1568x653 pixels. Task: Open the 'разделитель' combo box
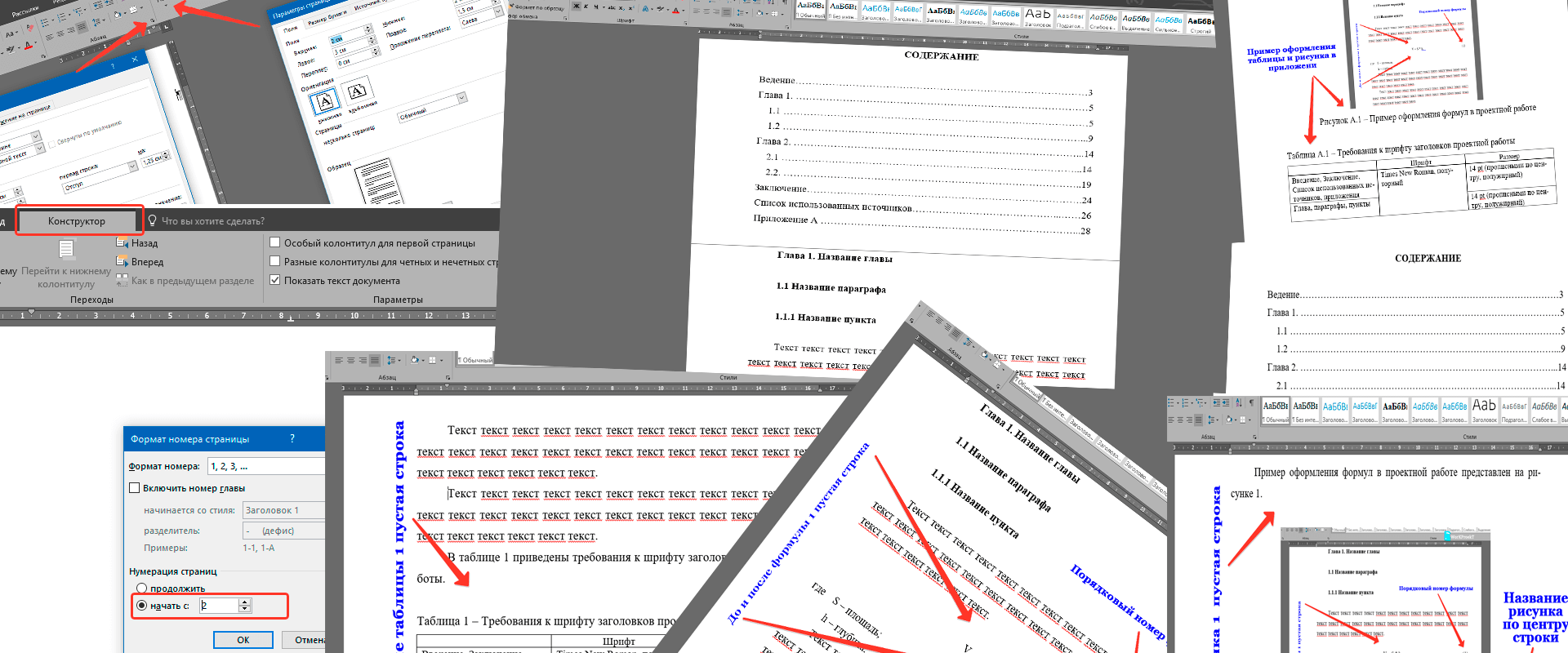click(x=283, y=531)
